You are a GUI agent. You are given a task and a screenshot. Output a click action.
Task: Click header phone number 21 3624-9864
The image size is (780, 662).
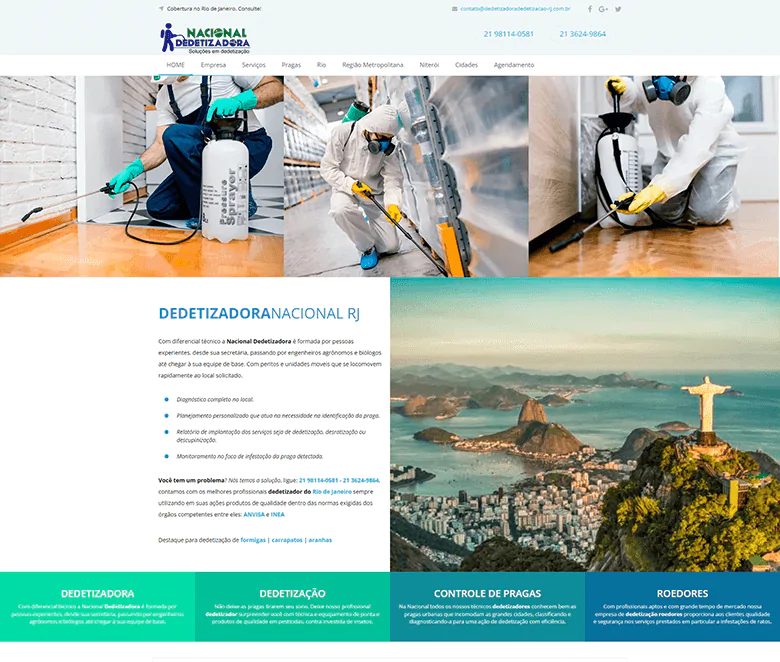point(583,34)
